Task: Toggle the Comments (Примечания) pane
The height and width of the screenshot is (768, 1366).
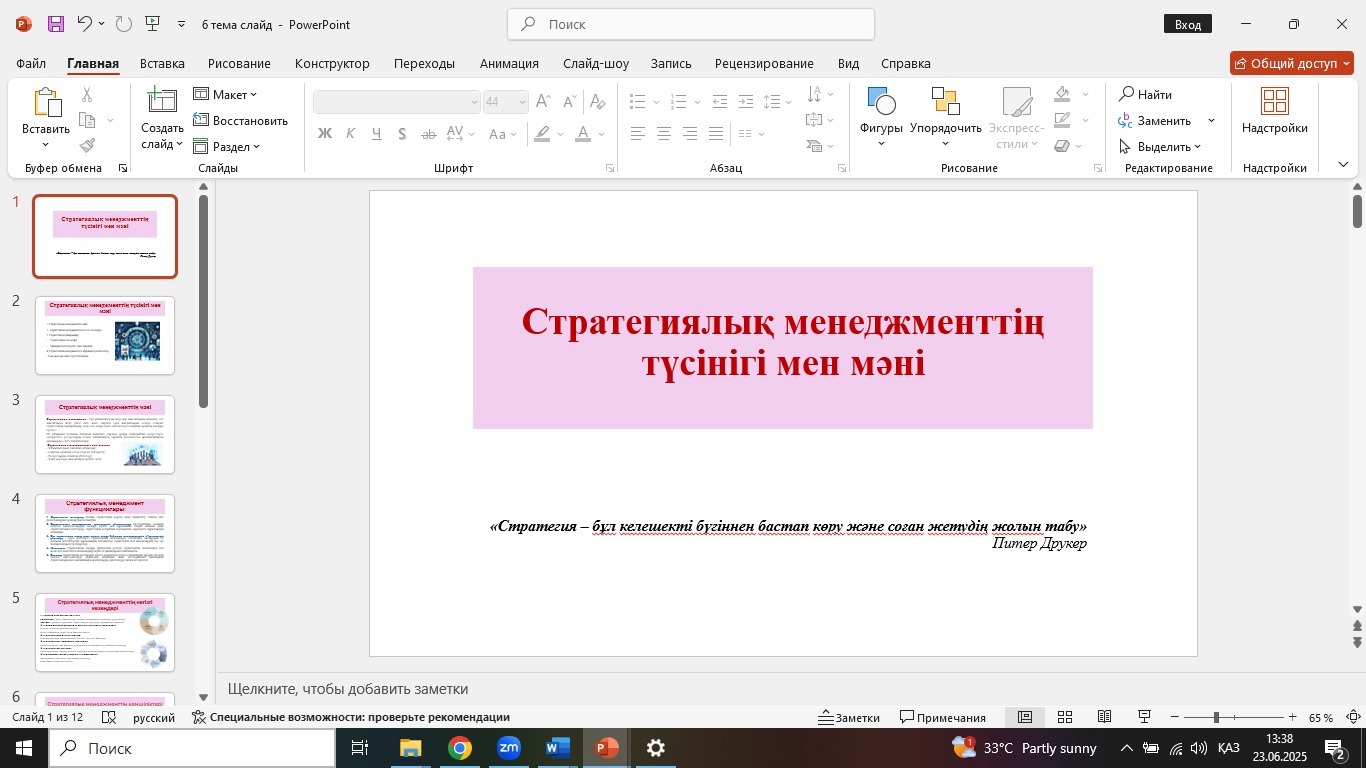Action: coord(942,717)
